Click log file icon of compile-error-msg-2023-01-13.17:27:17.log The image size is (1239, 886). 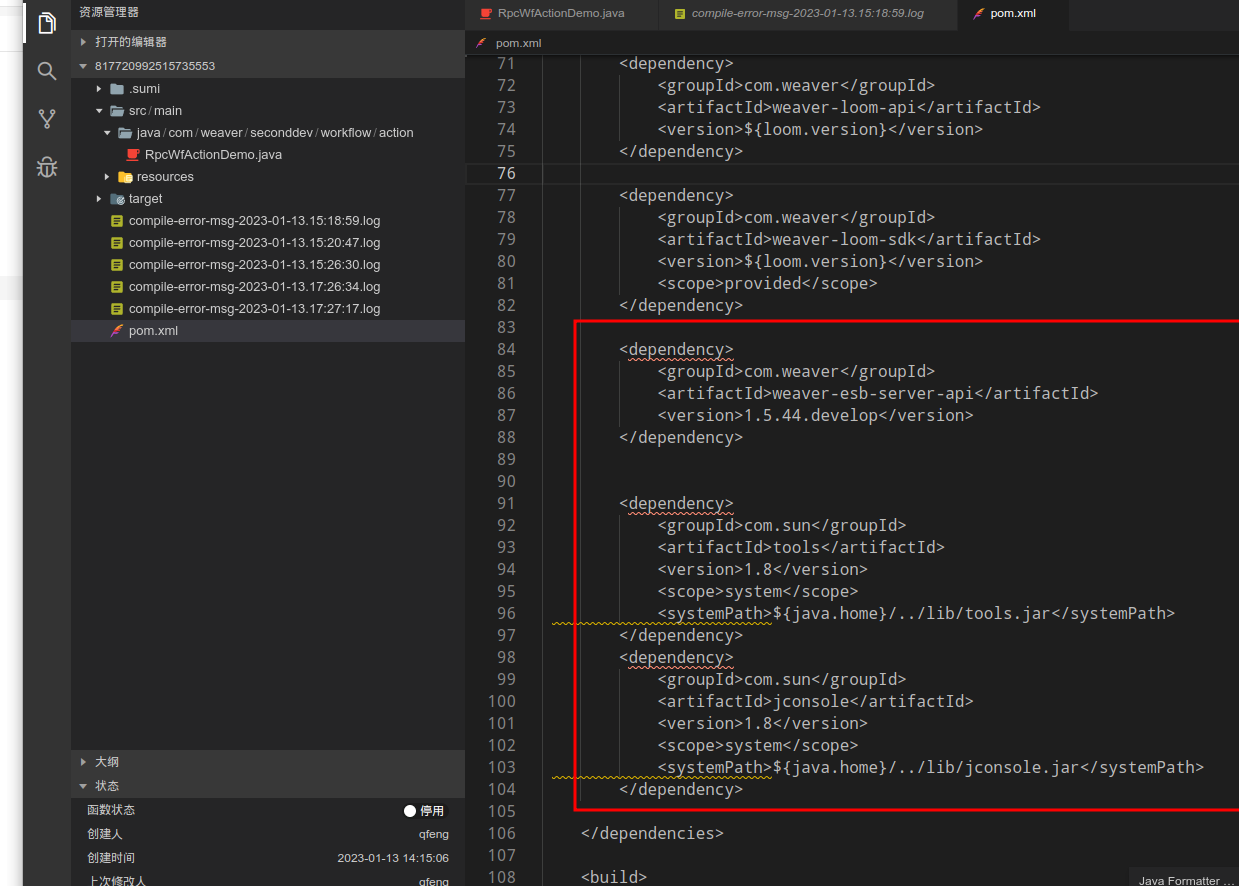[117, 309]
